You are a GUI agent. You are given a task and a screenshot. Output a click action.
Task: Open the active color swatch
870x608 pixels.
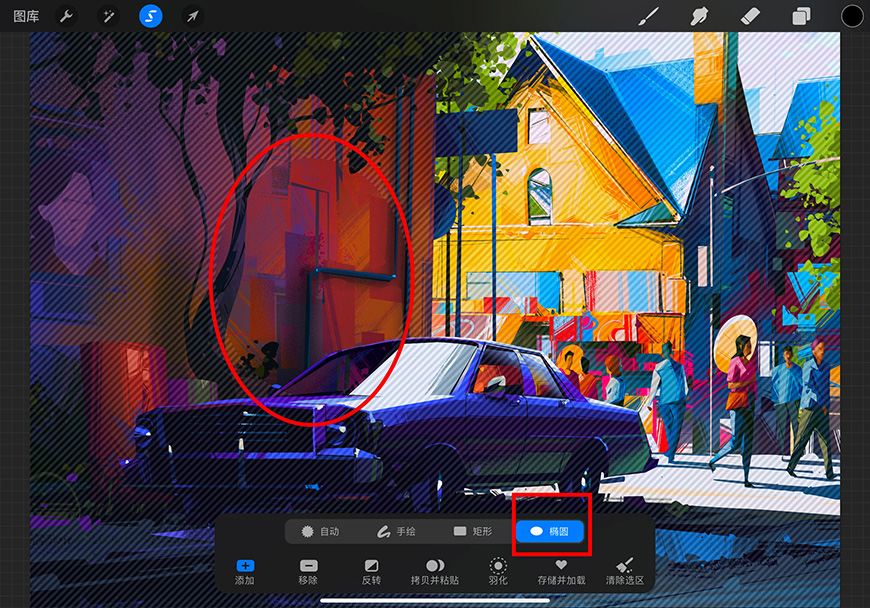point(852,17)
